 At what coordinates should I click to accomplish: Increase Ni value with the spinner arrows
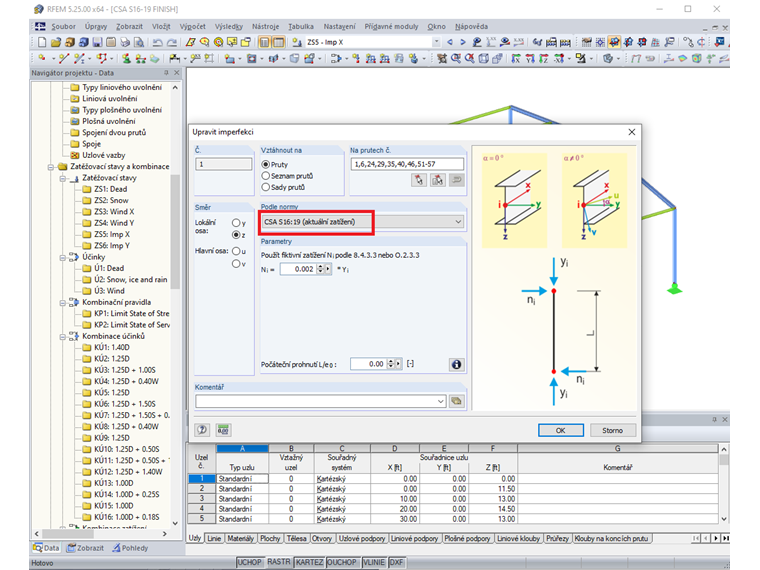(320, 269)
